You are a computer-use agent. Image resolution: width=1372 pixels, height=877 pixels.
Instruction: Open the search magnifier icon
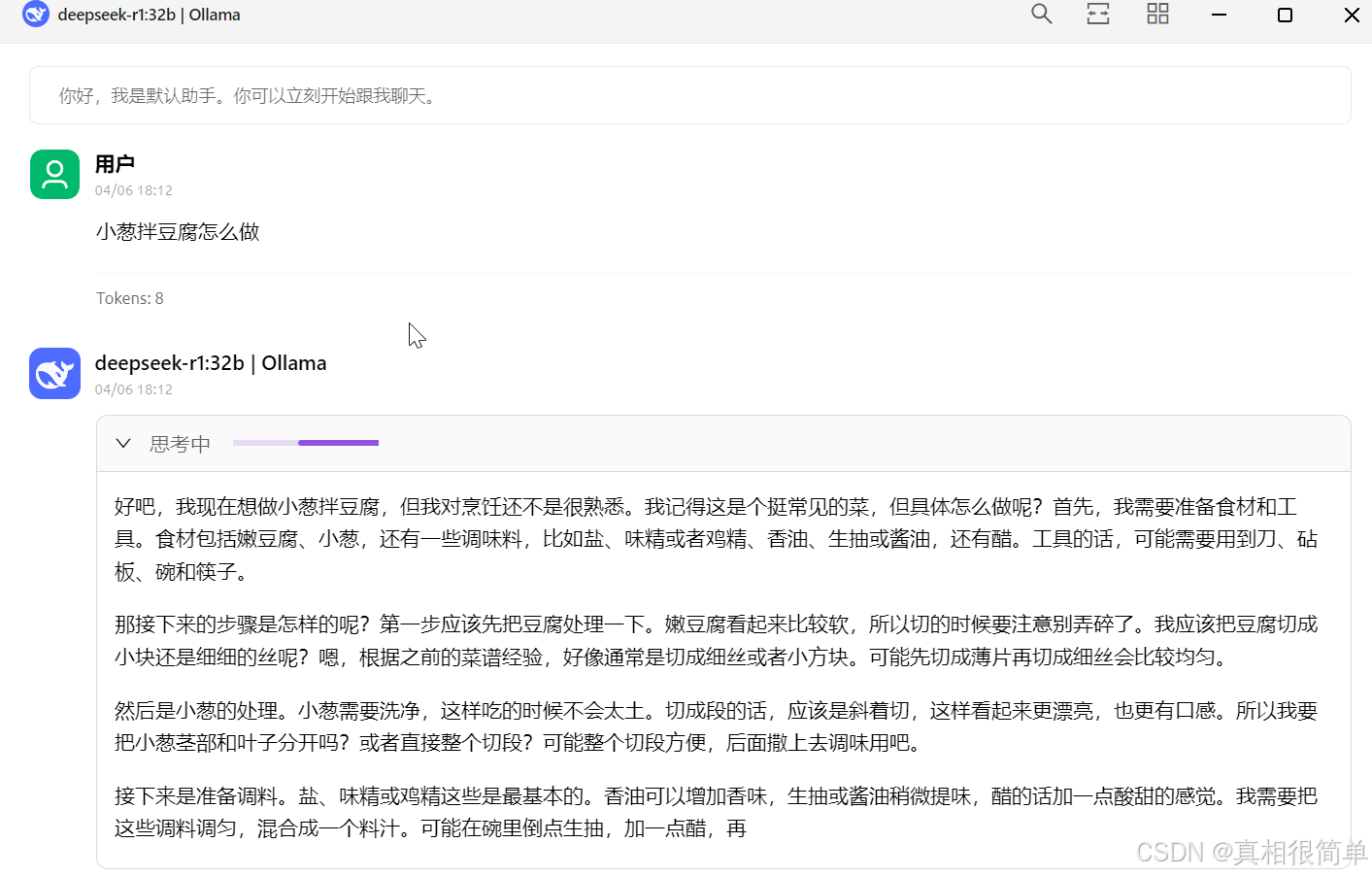coord(1041,14)
